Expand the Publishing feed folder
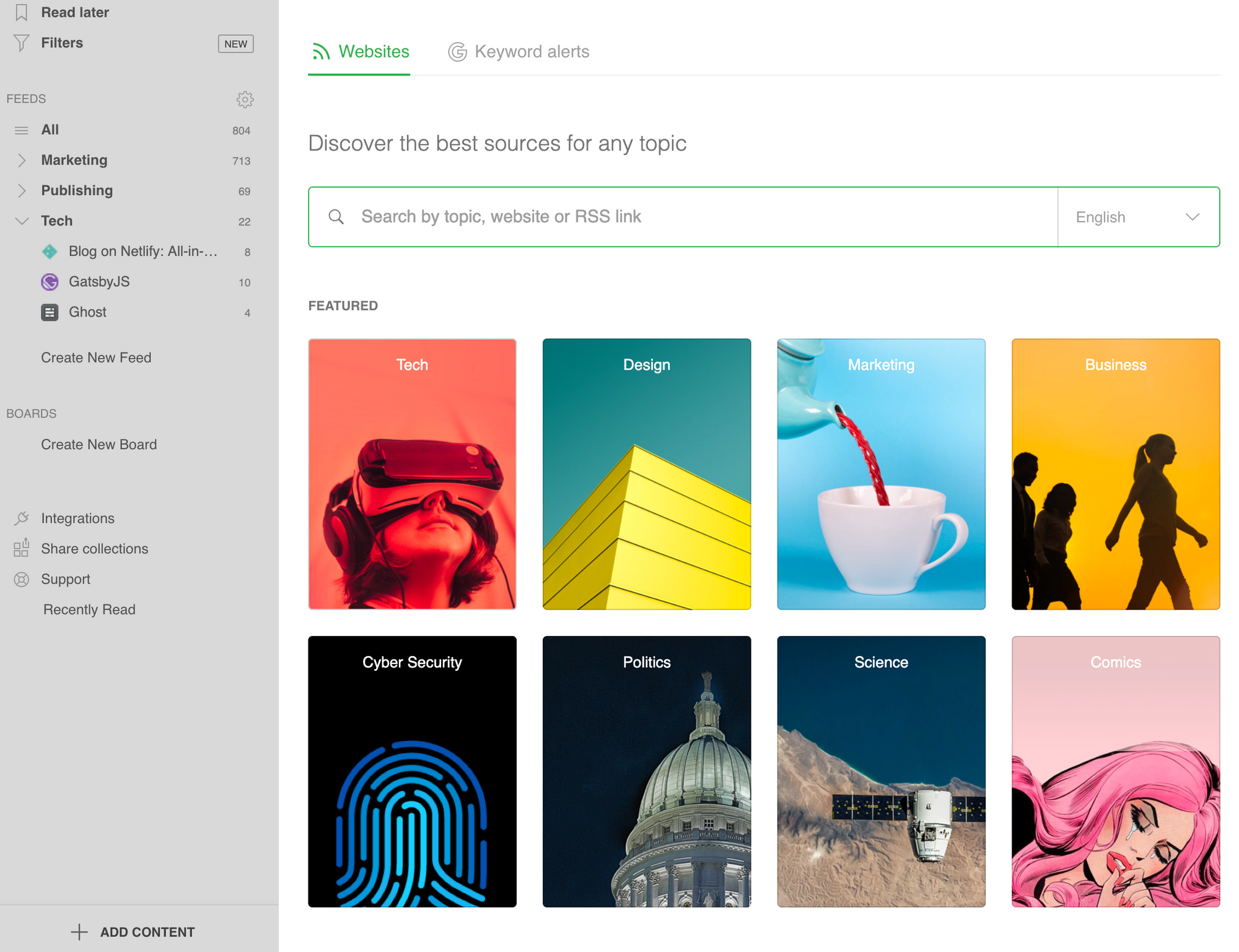 point(22,191)
